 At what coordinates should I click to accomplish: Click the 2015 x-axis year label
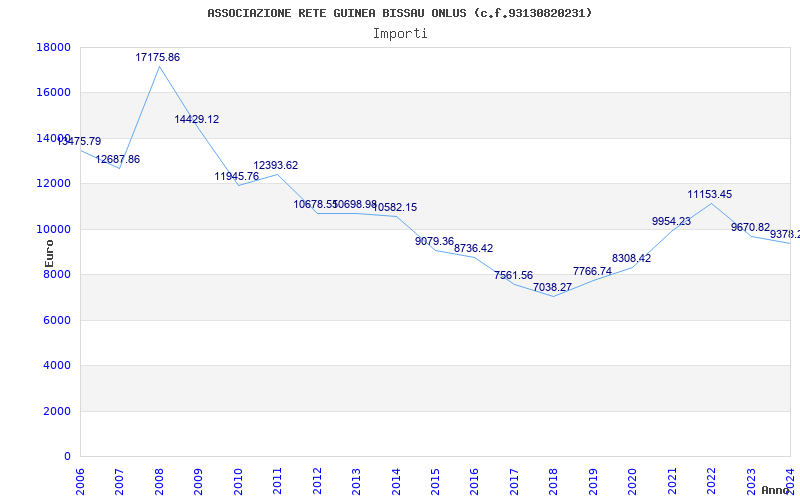pyautogui.click(x=436, y=481)
